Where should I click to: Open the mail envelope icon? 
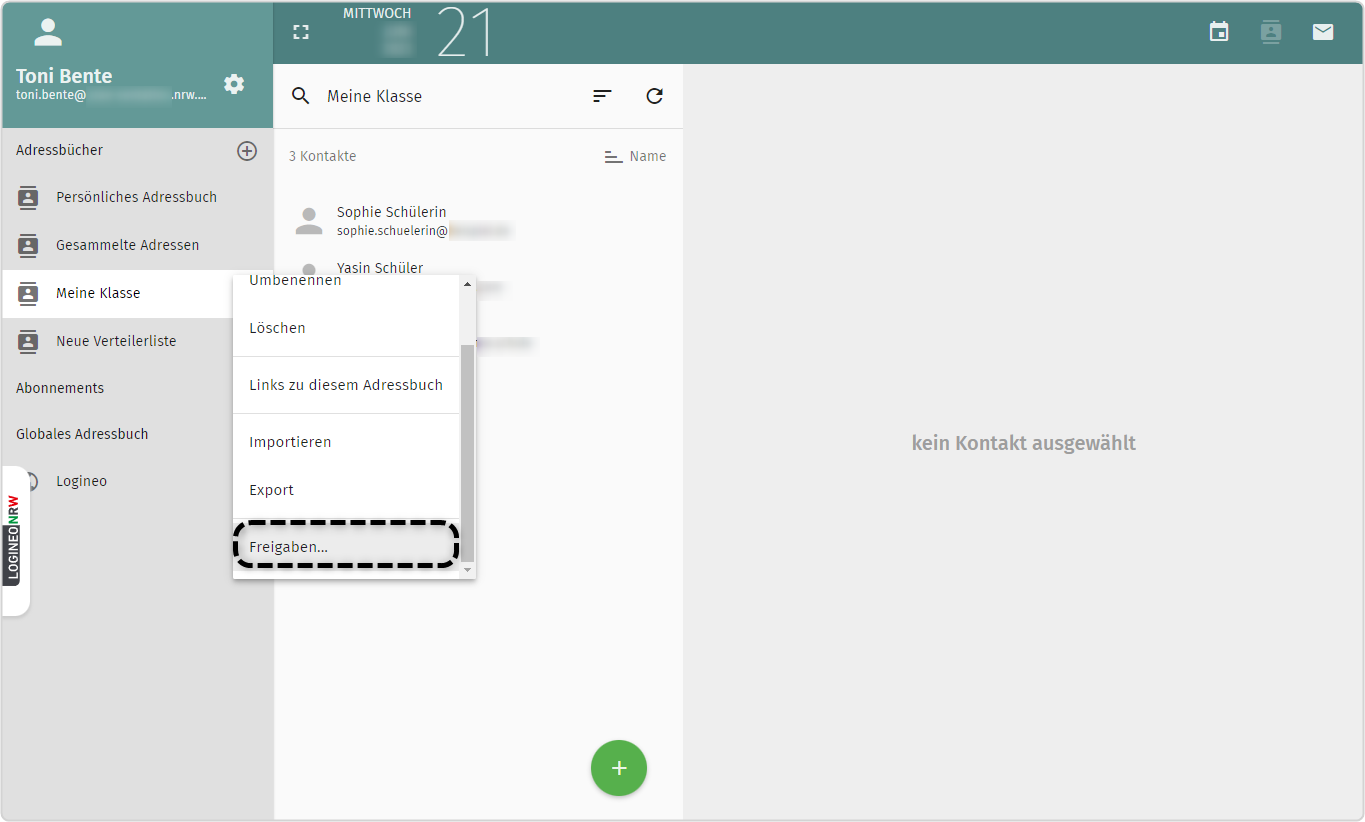point(1323,32)
